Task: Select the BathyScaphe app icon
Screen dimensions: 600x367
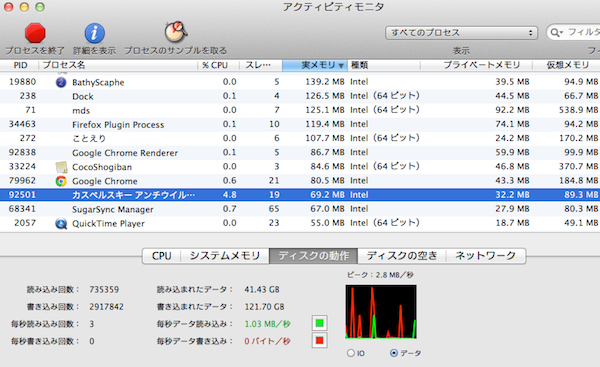Action: pyautogui.click(x=61, y=82)
